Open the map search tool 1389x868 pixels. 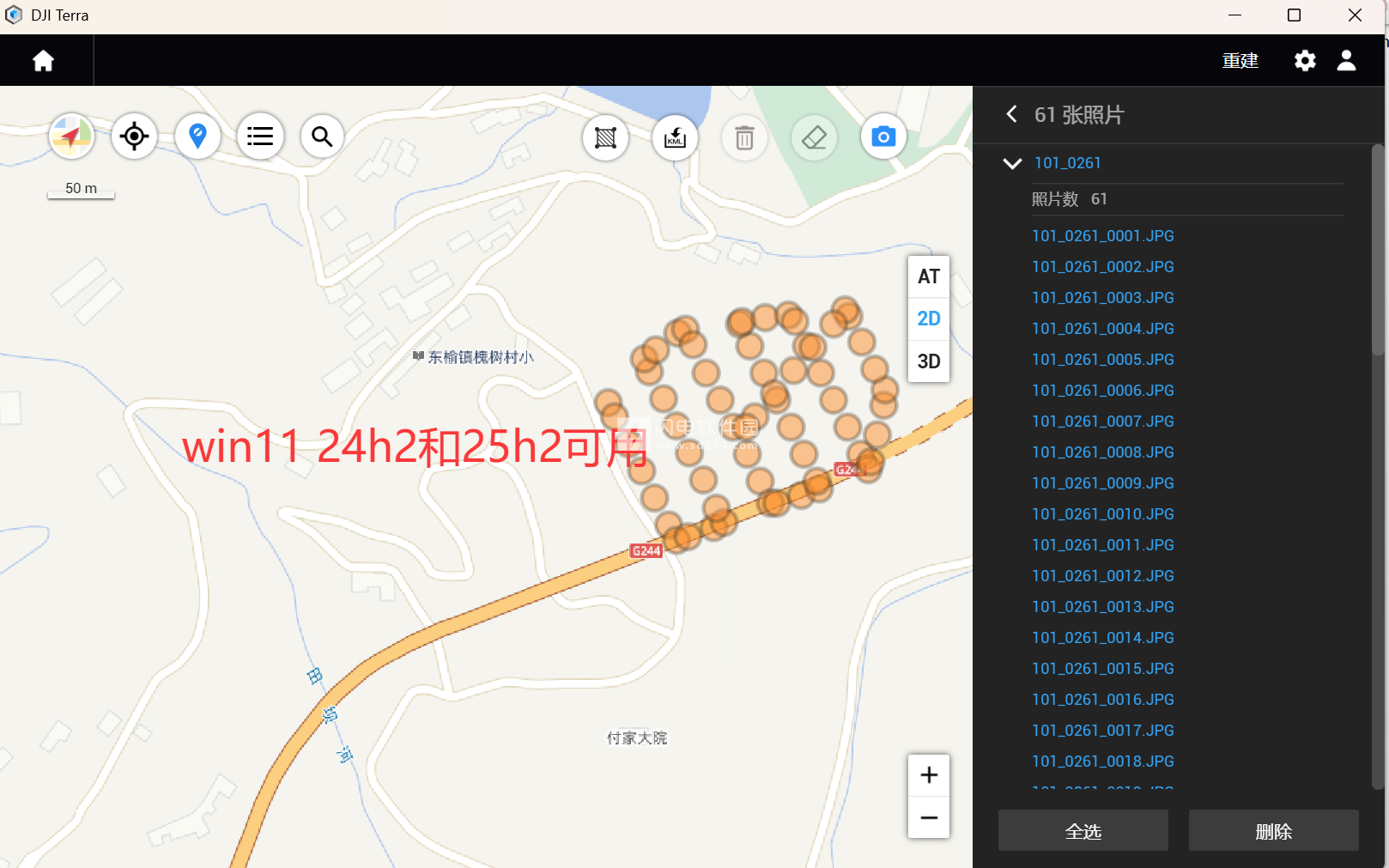click(x=322, y=137)
